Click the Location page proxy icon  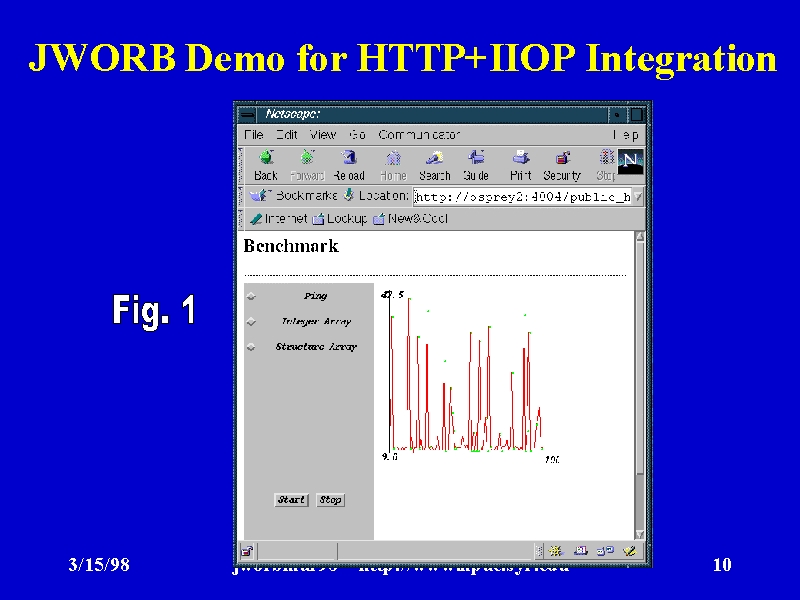click(348, 195)
